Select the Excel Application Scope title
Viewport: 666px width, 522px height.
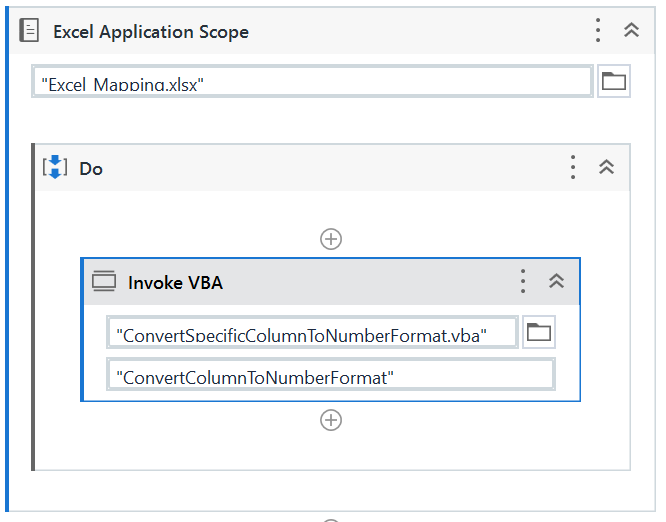coord(151,32)
